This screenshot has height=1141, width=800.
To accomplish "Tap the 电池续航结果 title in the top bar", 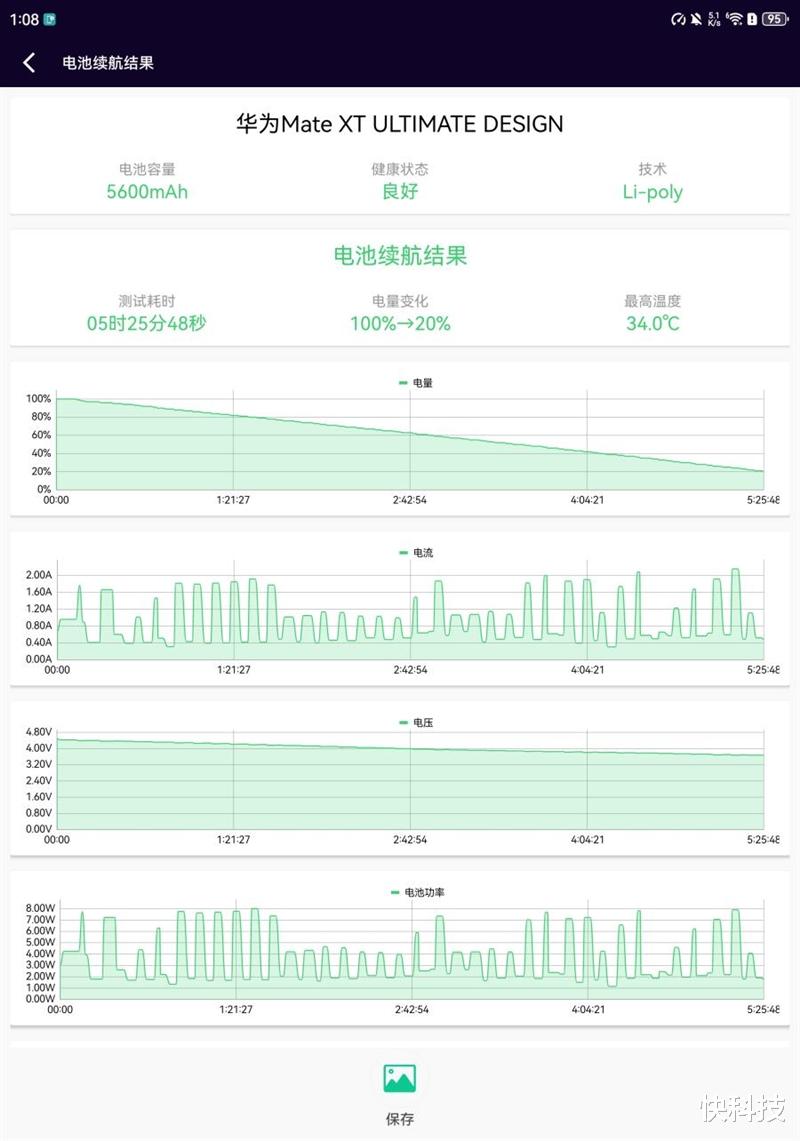I will coord(108,63).
